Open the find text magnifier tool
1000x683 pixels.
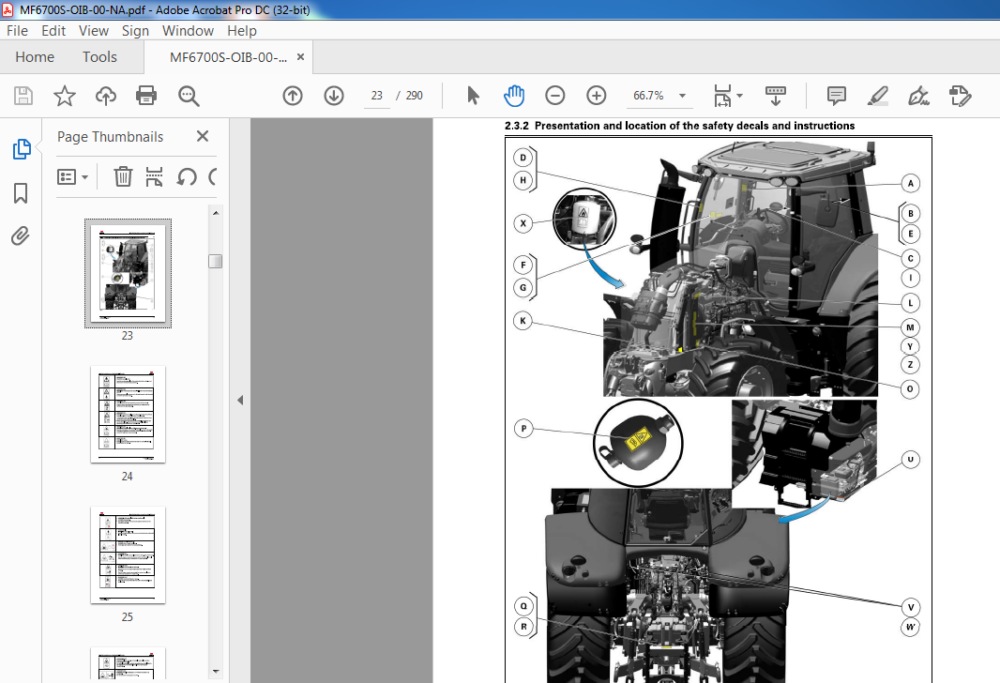[188, 96]
